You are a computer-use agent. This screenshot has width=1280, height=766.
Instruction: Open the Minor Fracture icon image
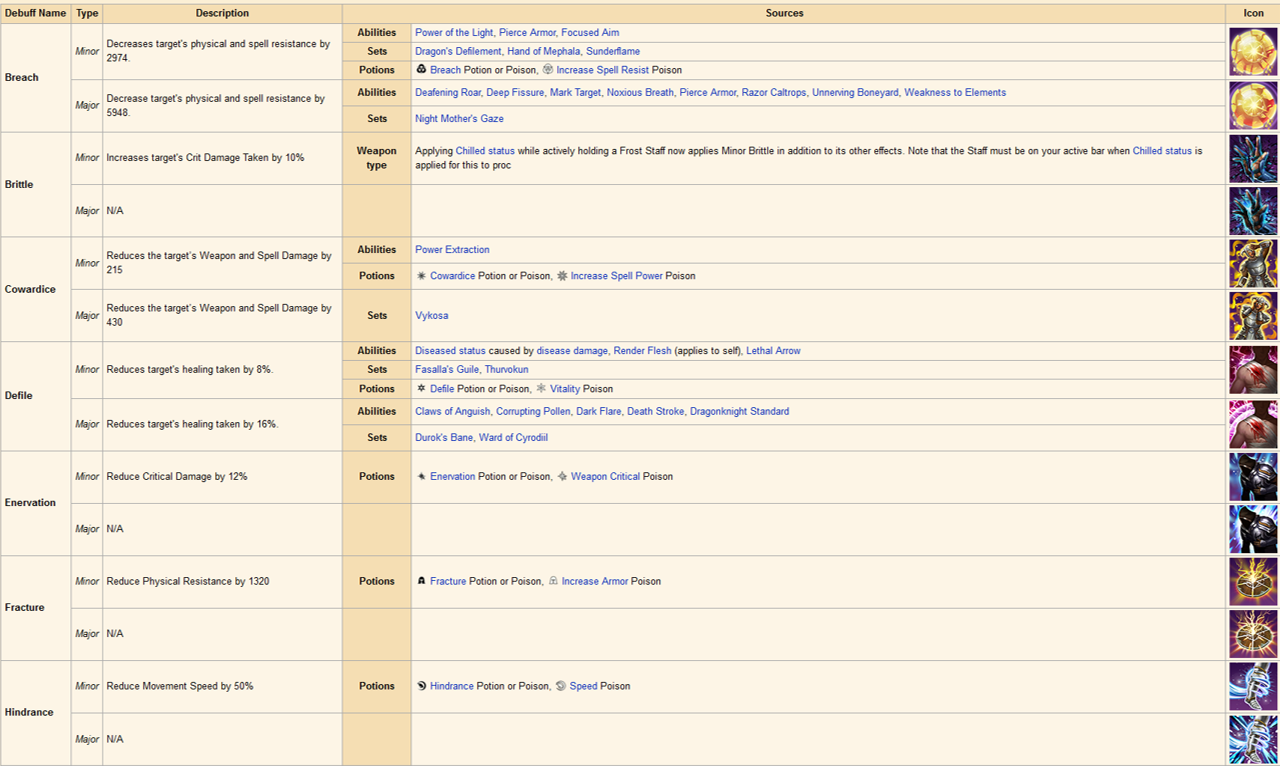[1253, 581]
